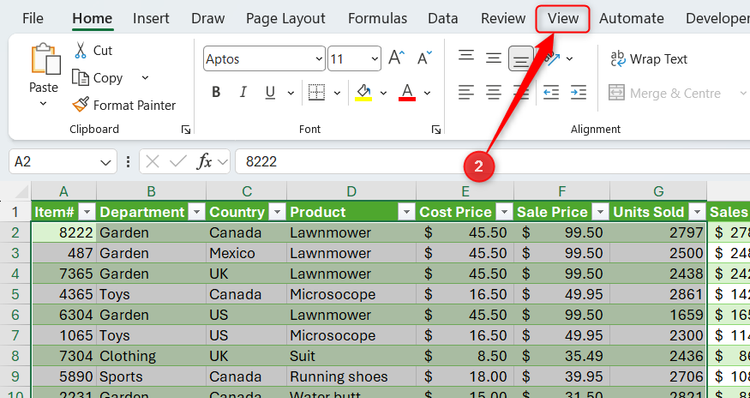The width and height of the screenshot is (750, 398).
Task: Confirm entry with formula bar checkmark
Action: click(x=178, y=162)
